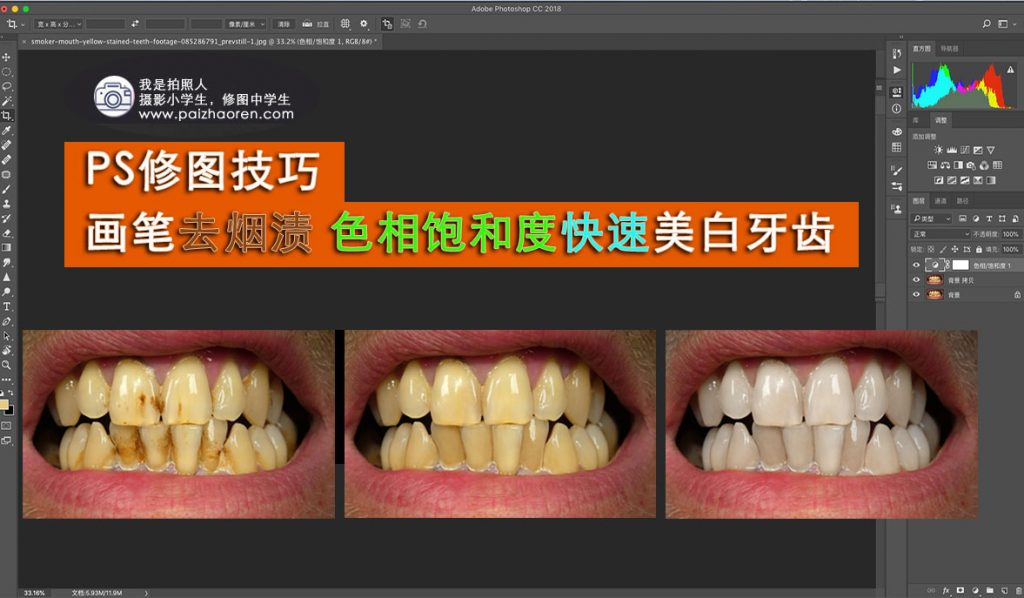Viewport: 1024px width, 598px height.
Task: Hide the 背景 拷贝 layer's visibility eye
Action: coord(917,280)
